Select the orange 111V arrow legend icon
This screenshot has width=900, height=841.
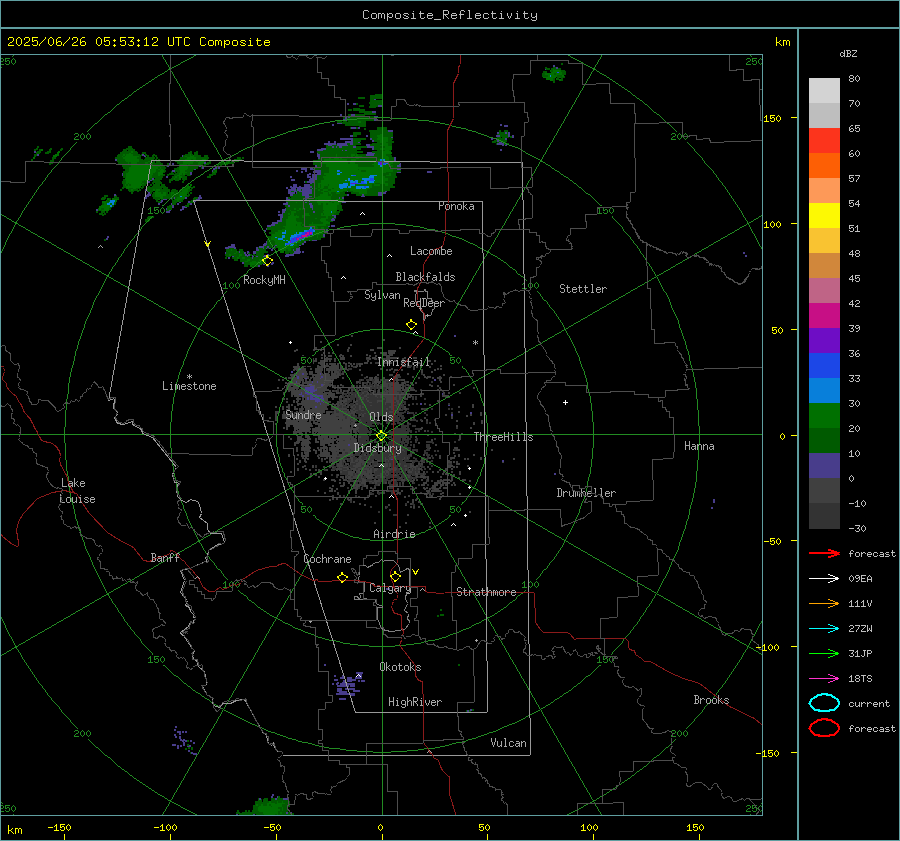click(x=824, y=603)
